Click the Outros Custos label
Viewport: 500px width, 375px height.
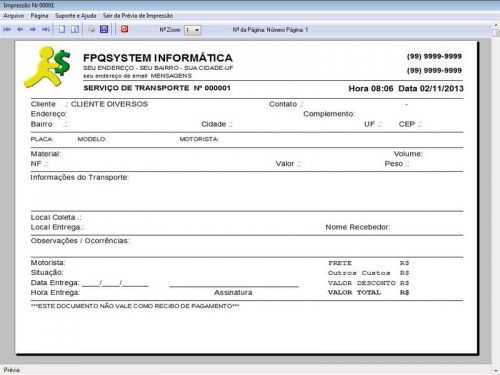(x=359, y=273)
